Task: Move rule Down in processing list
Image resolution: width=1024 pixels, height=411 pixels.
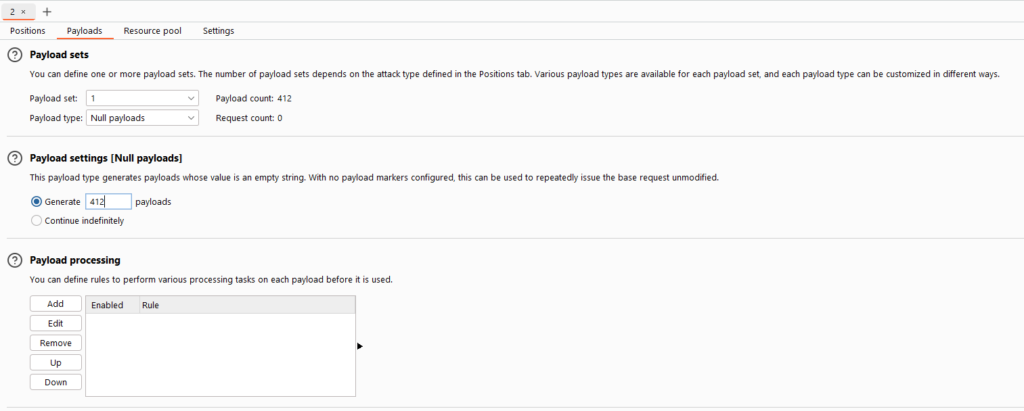Action: 56,382
